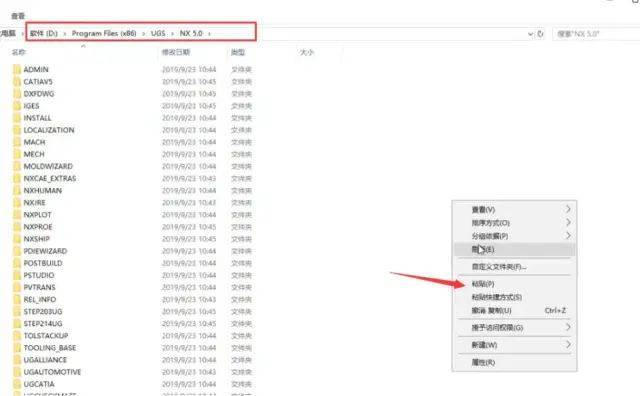The height and width of the screenshot is (396, 640).
Task: Select the STEP203UG folder name
Action: coord(43,311)
